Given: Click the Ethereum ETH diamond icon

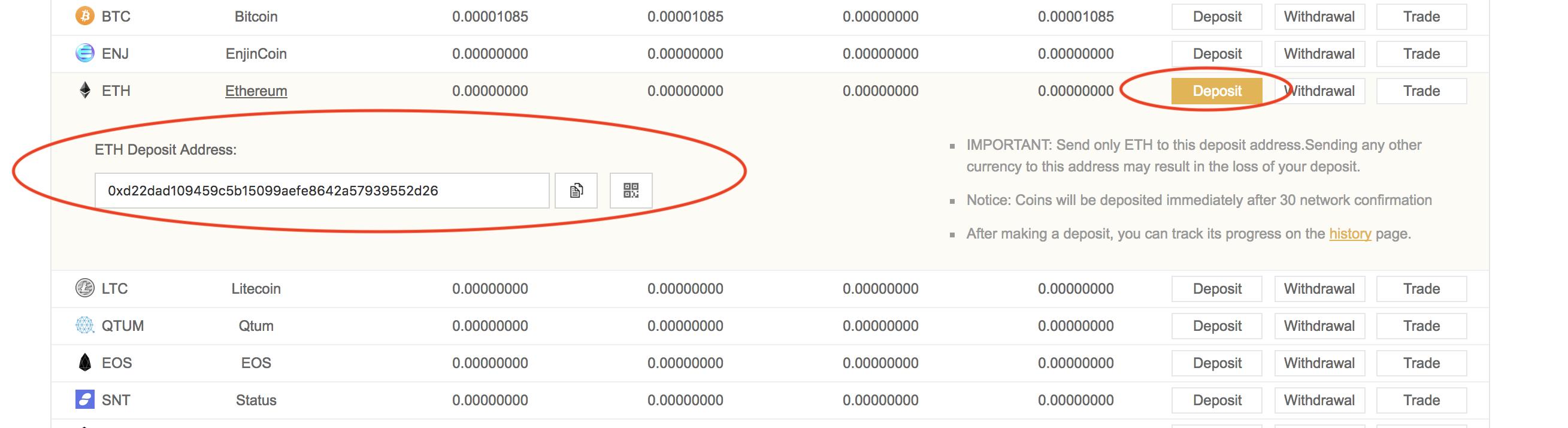Looking at the screenshot, I should (84, 90).
